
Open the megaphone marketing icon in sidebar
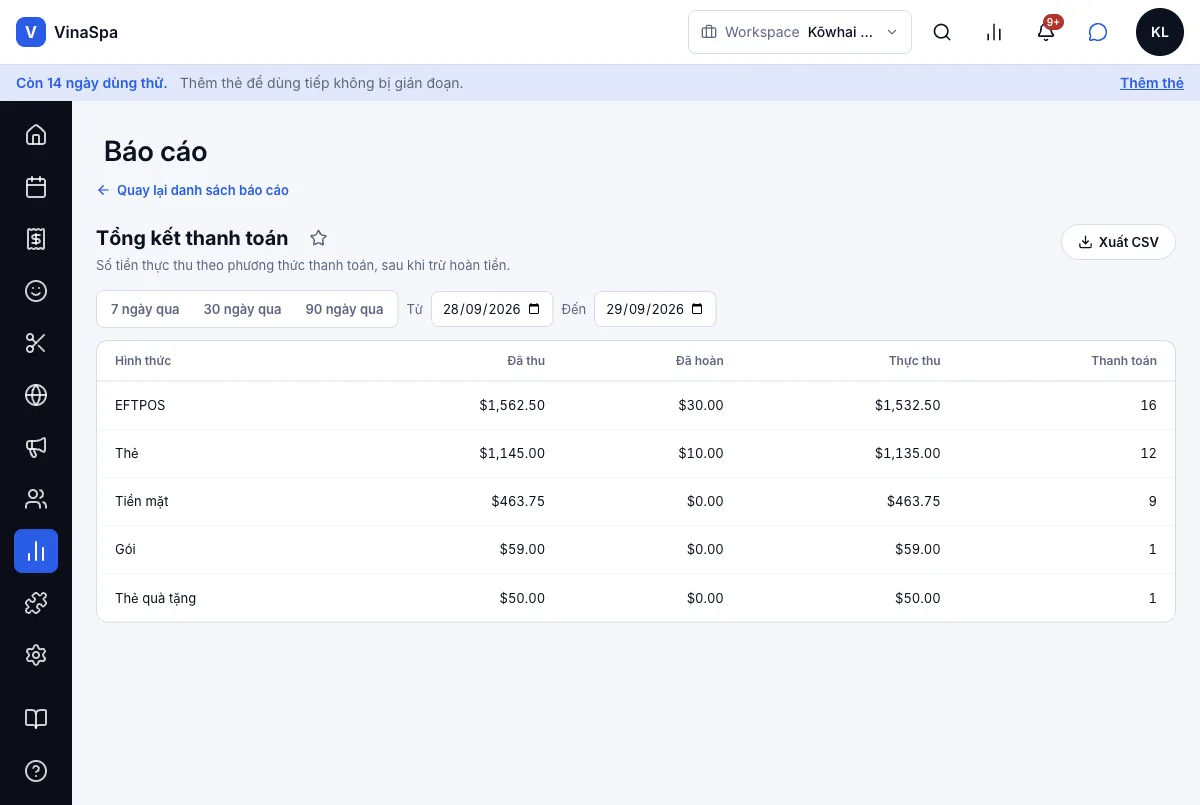point(36,447)
